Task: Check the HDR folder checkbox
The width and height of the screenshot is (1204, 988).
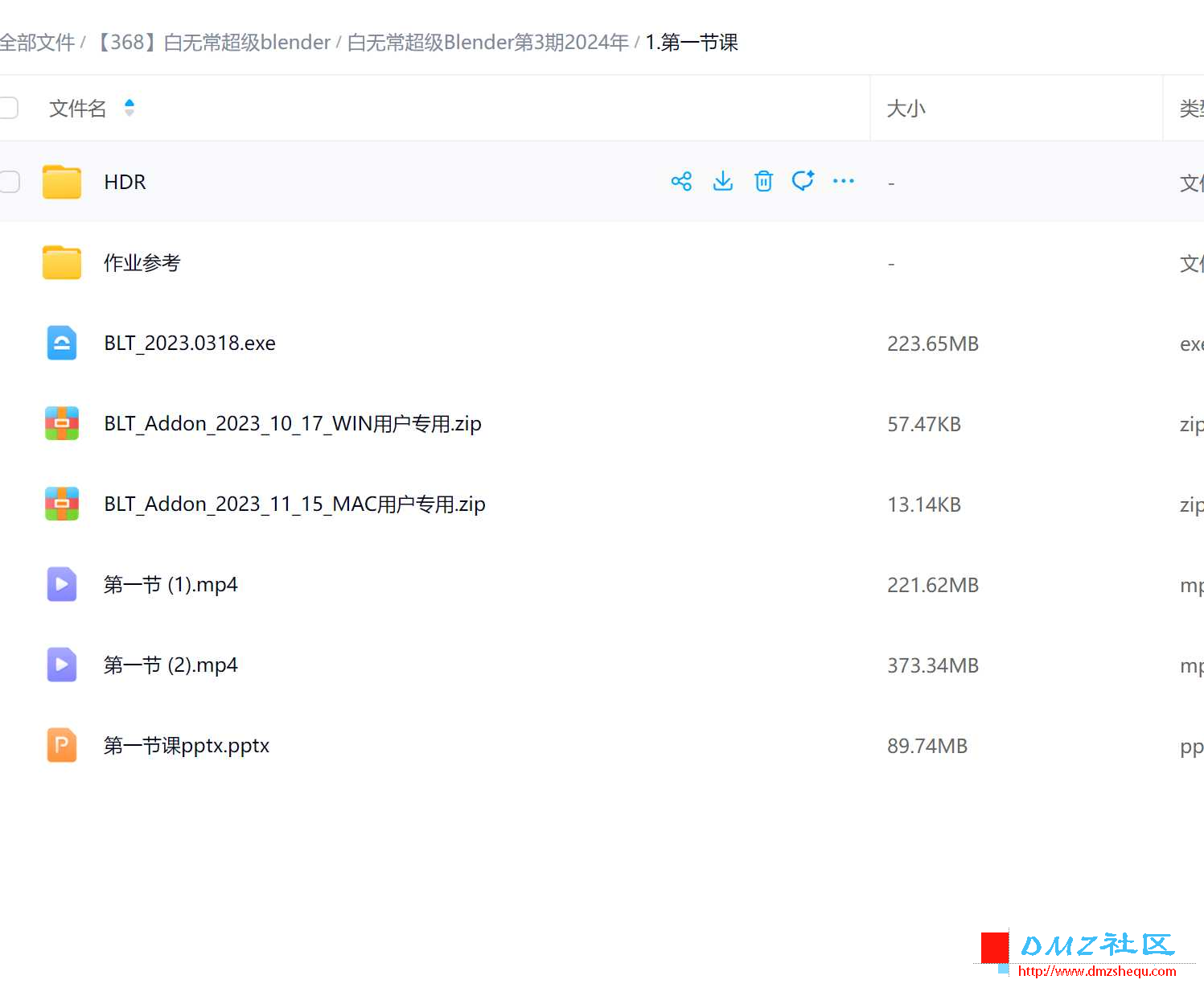Action: [x=9, y=182]
